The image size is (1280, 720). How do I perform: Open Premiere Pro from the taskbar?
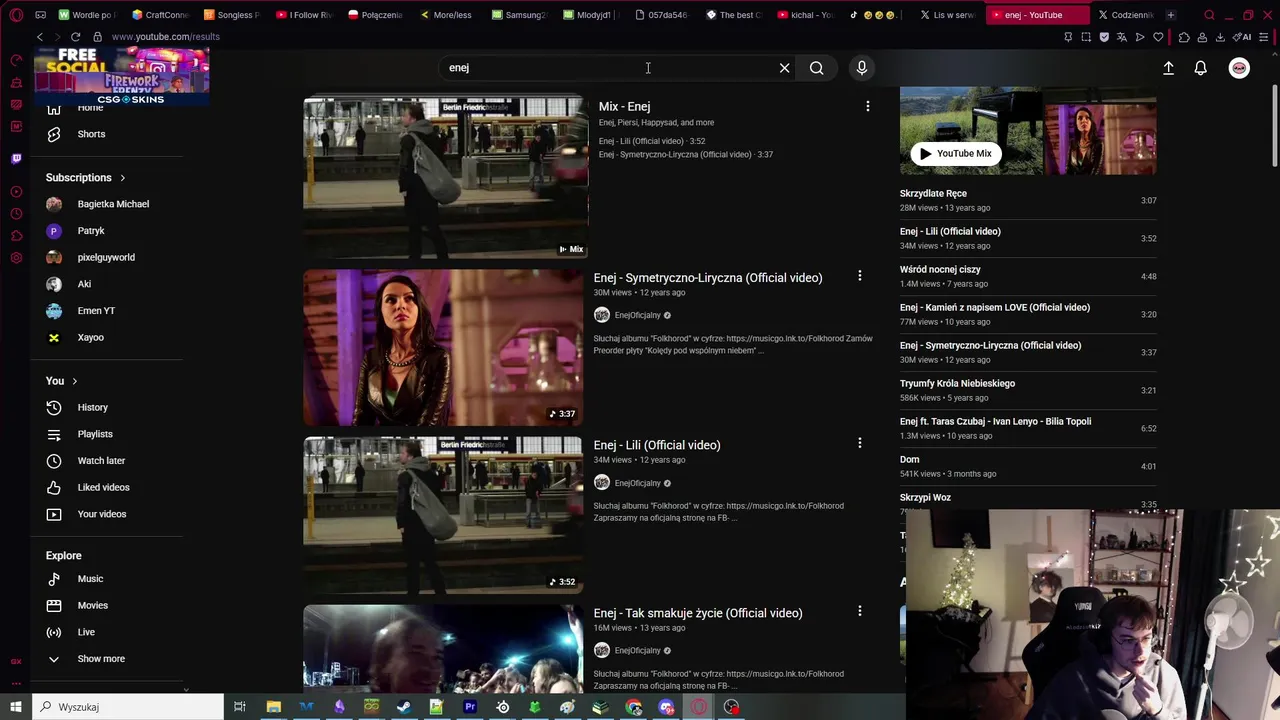[x=470, y=707]
